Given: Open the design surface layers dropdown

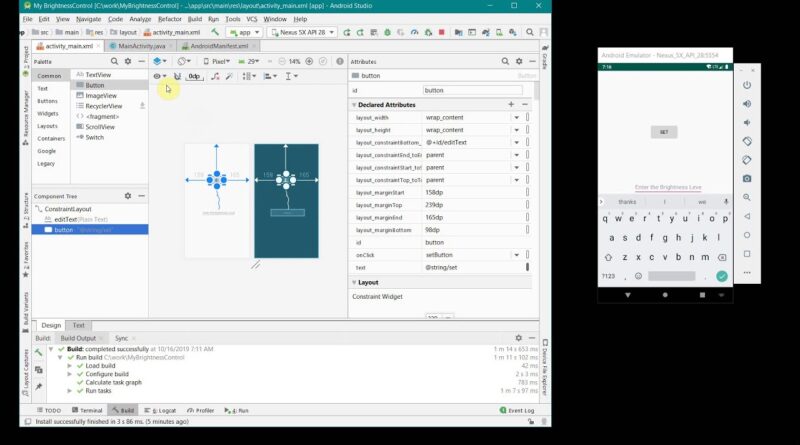Looking at the screenshot, I should tap(160, 61).
